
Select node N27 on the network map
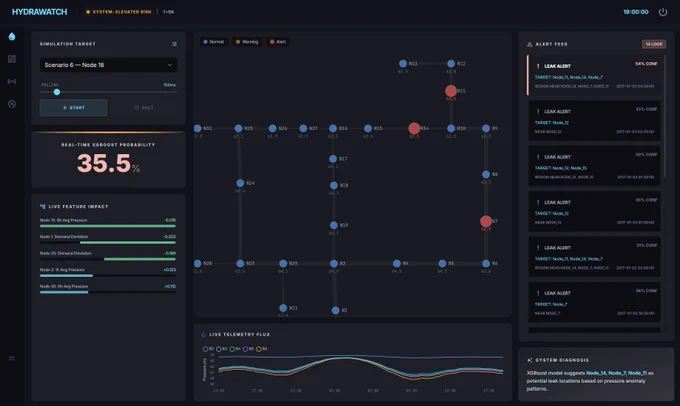(x=303, y=128)
